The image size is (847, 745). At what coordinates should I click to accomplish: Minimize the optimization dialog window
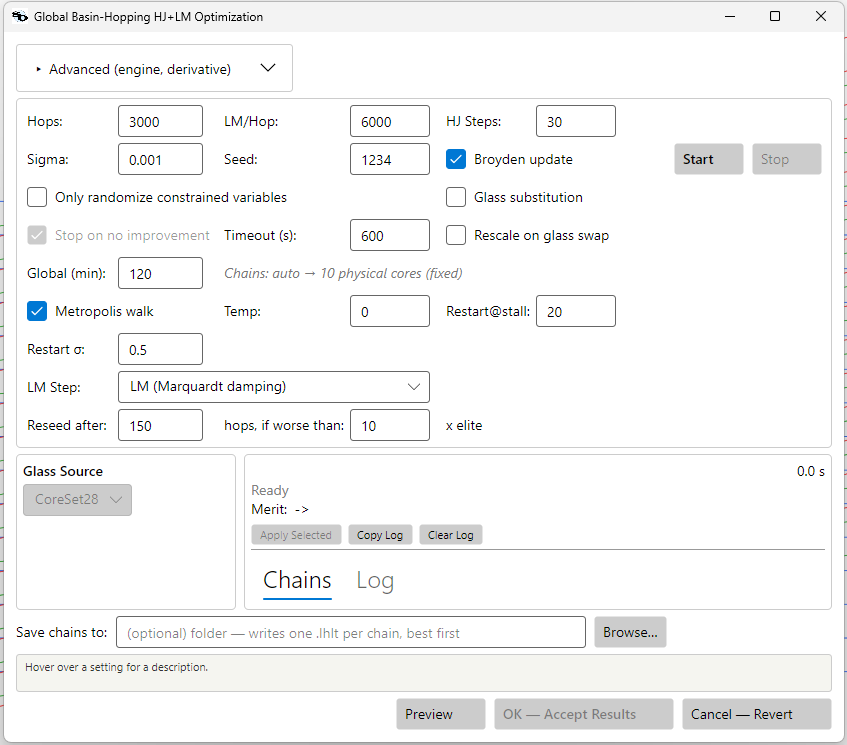(x=730, y=17)
